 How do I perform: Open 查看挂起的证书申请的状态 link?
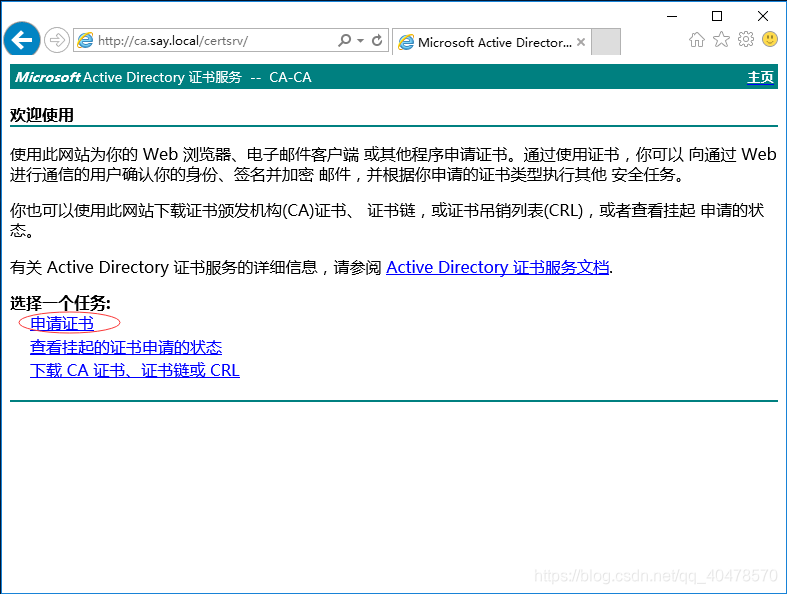pos(126,347)
